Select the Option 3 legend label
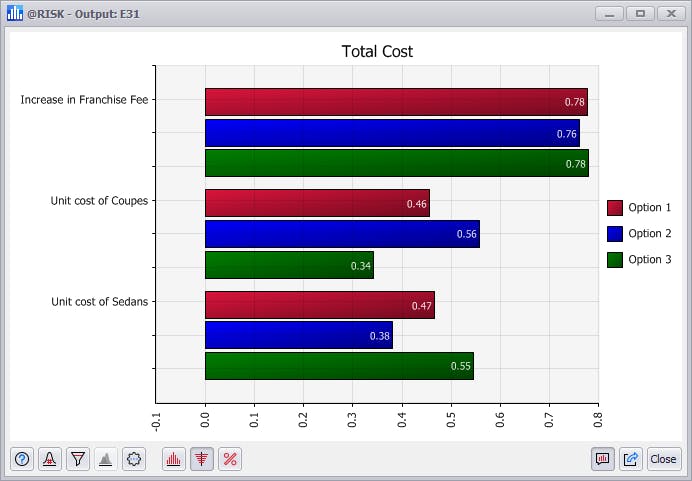 pyautogui.click(x=650, y=259)
